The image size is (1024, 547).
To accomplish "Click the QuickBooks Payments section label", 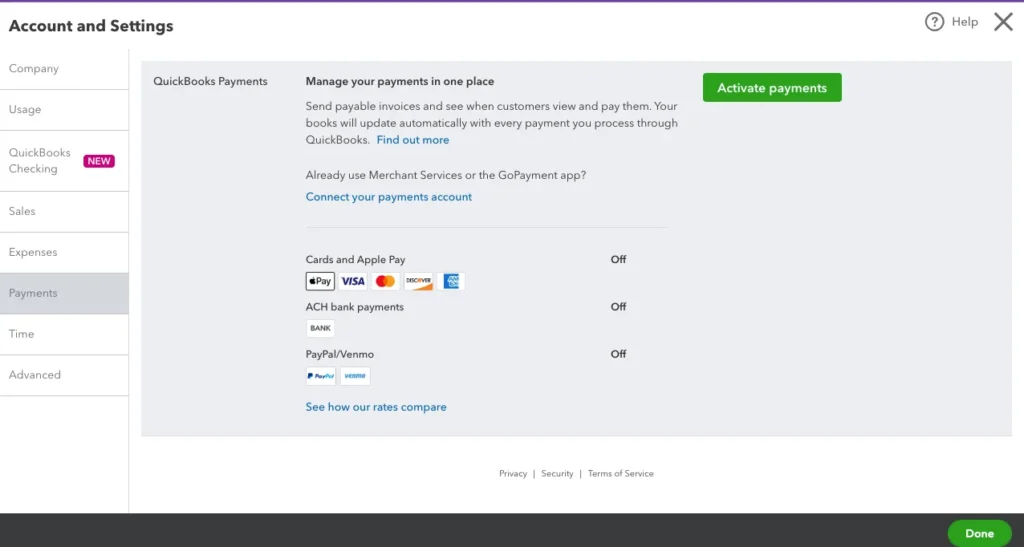I will point(210,81).
